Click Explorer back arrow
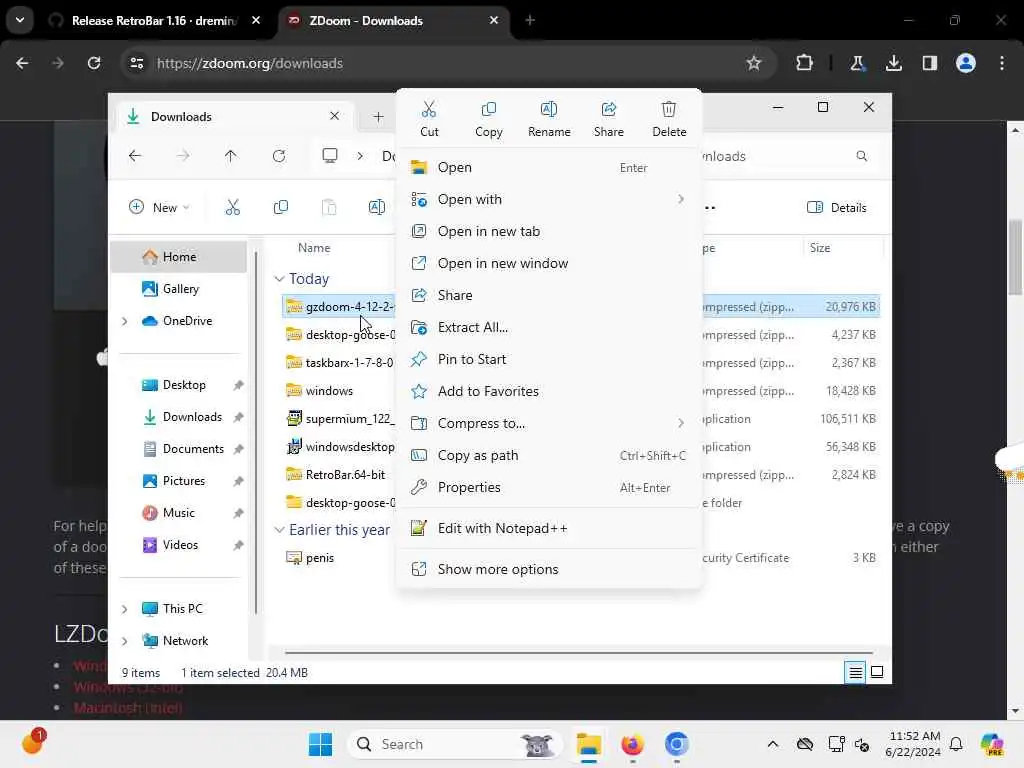This screenshot has height=768, width=1024. click(135, 156)
